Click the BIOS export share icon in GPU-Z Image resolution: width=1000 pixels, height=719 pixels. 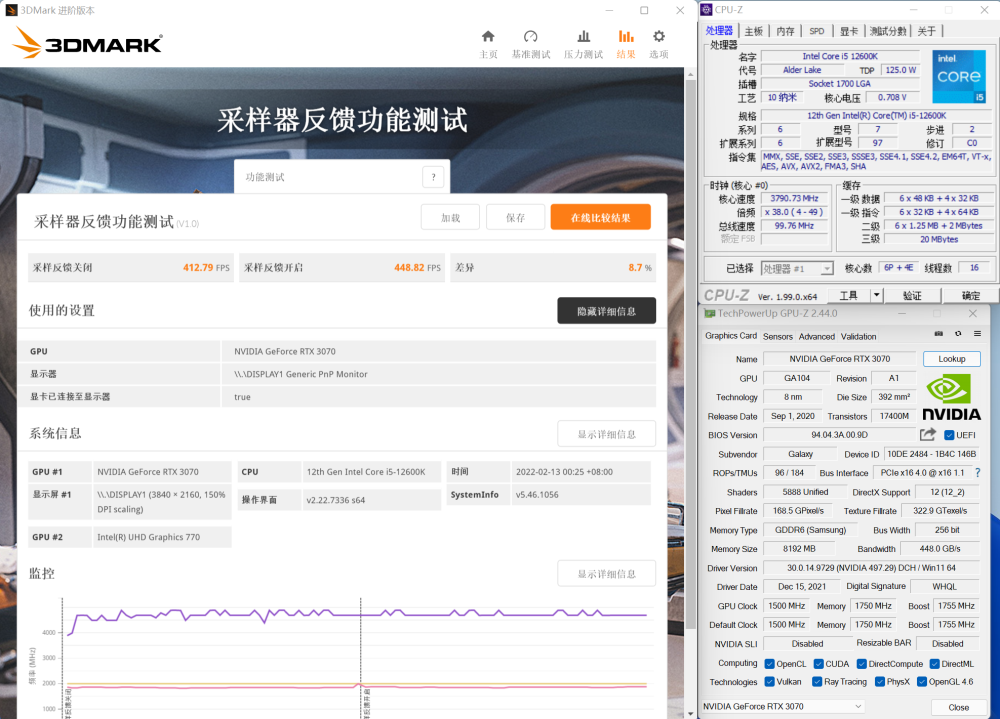pos(928,434)
